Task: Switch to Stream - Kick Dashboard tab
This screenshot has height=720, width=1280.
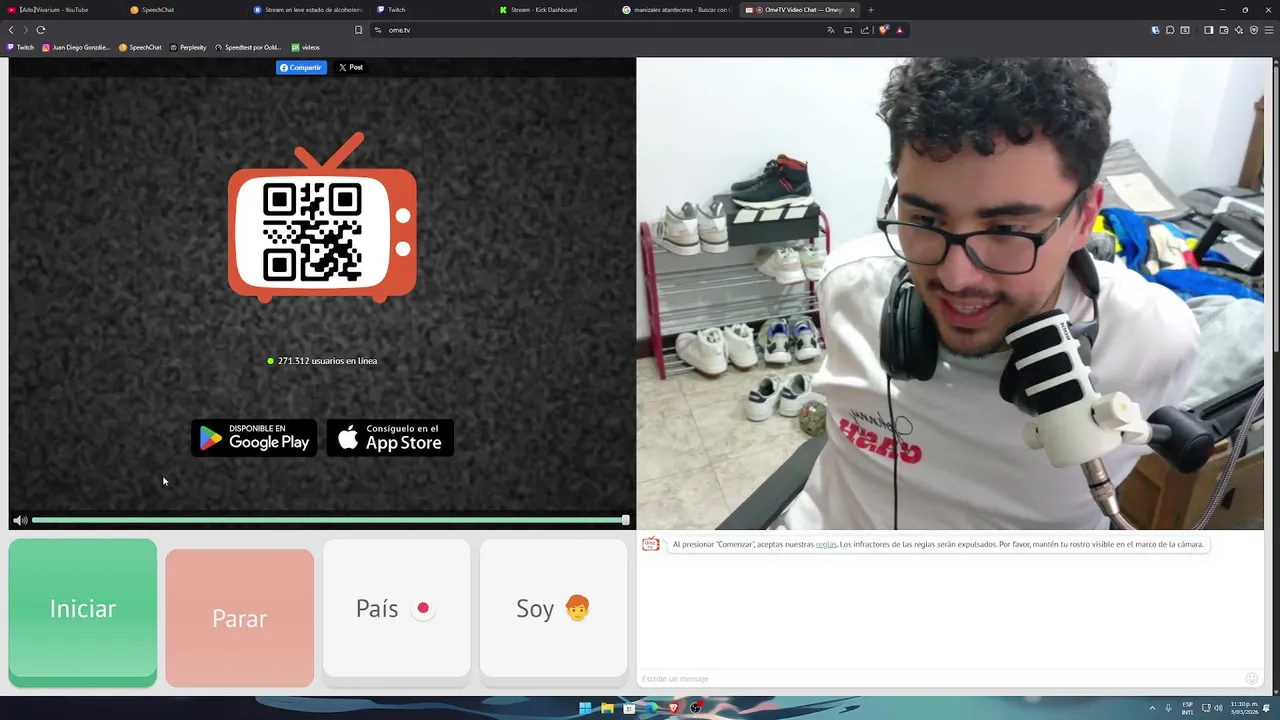Action: pyautogui.click(x=553, y=10)
